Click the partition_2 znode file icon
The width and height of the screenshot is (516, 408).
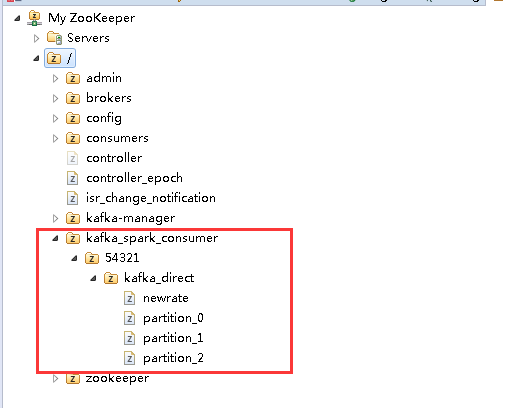coord(129,358)
